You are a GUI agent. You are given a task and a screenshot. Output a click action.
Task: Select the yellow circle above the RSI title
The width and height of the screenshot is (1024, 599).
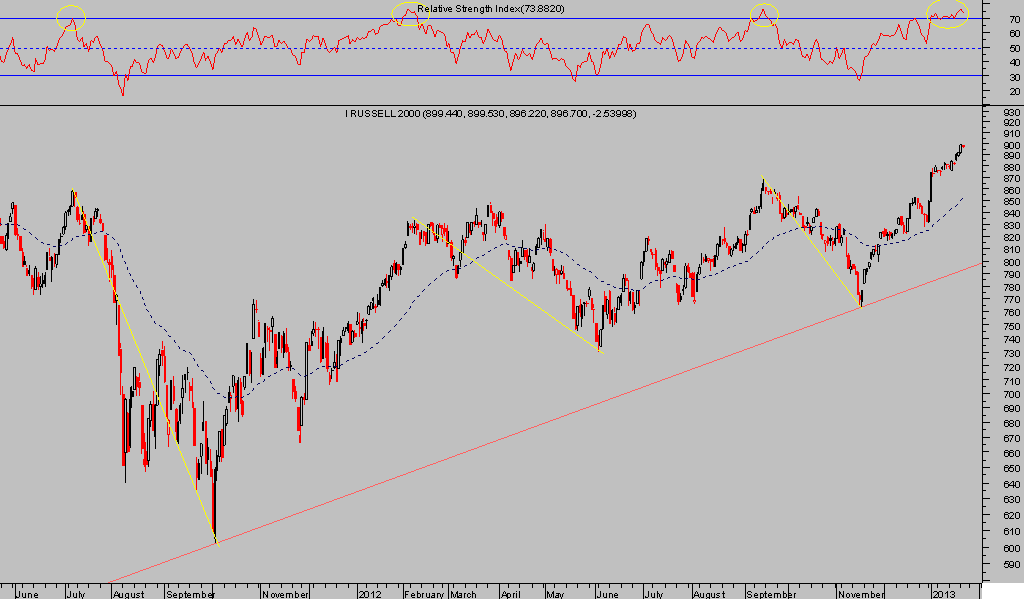[x=409, y=13]
